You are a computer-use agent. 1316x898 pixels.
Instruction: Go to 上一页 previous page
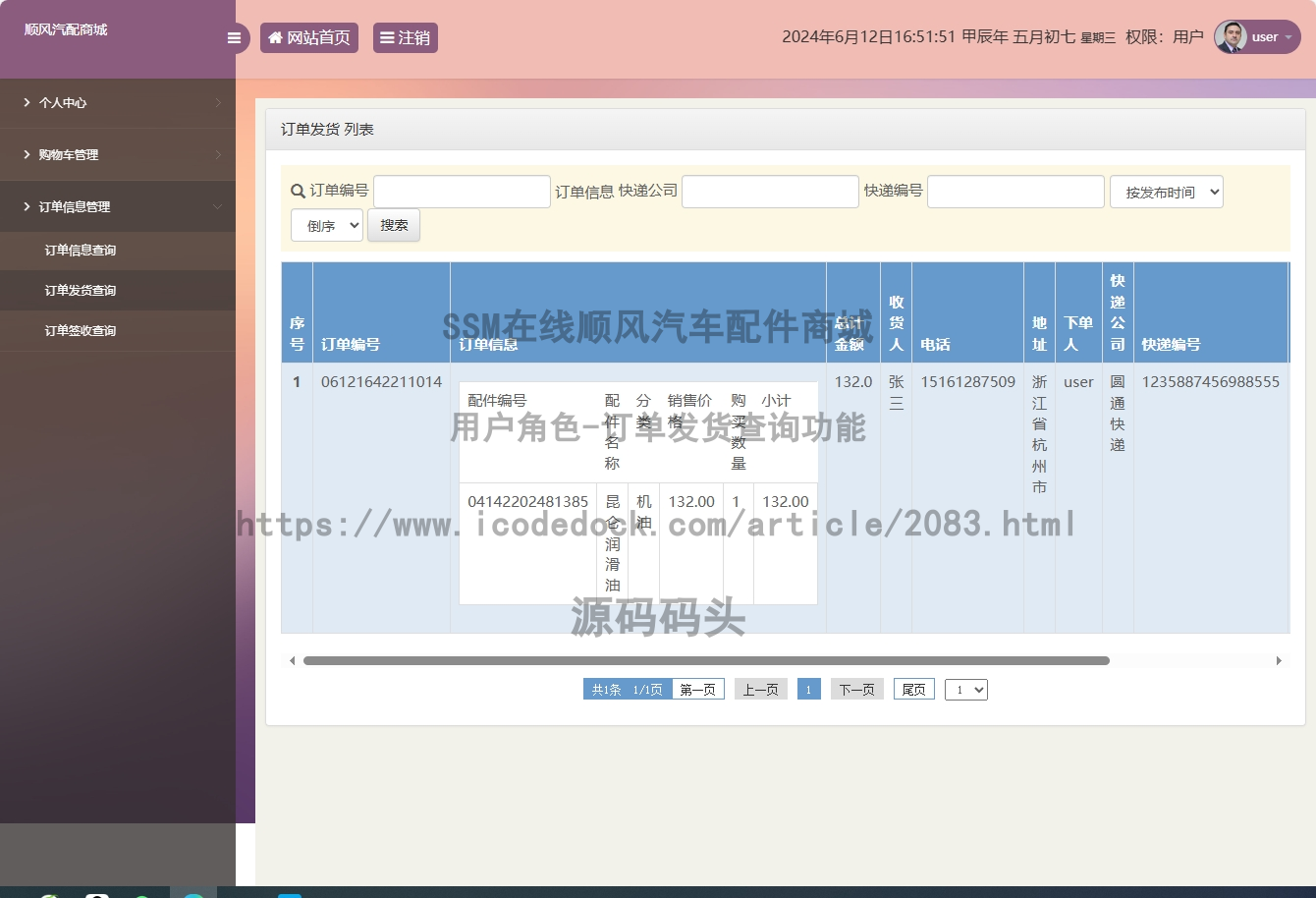pos(761,690)
